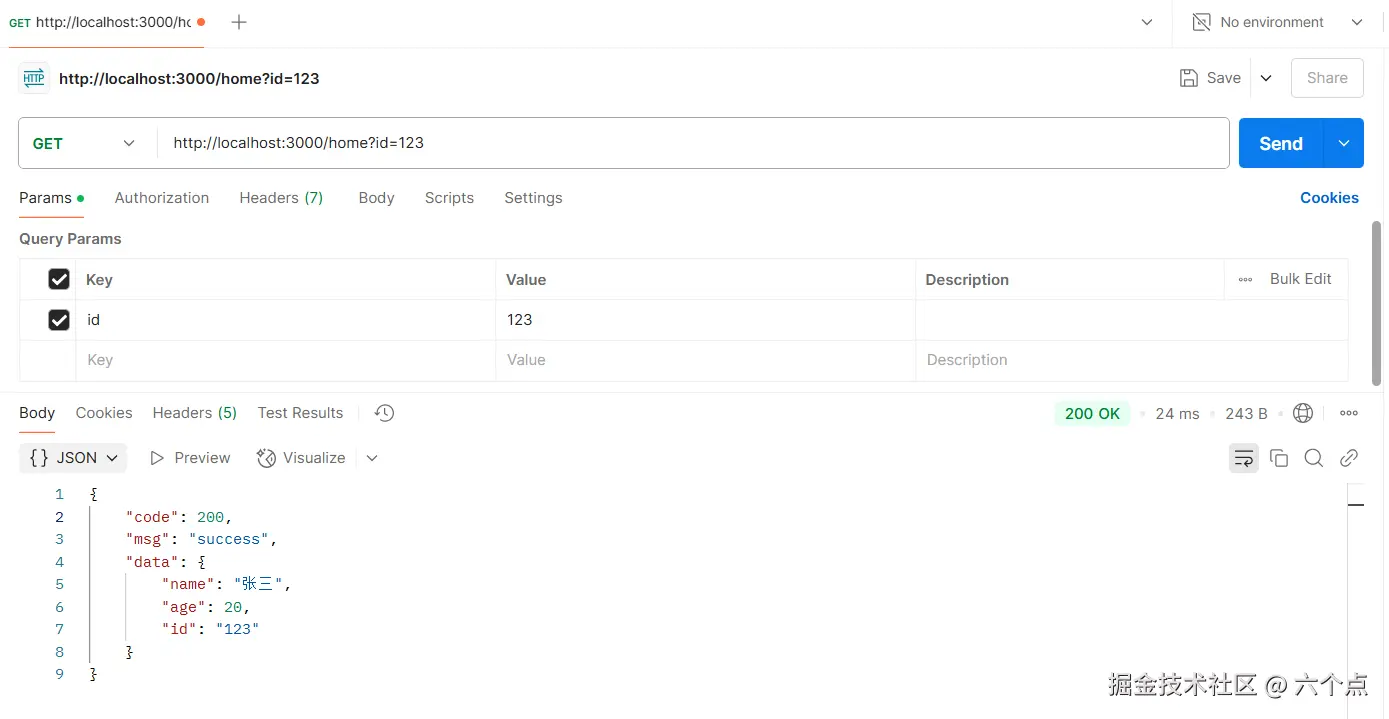The height and width of the screenshot is (719, 1389).
Task: Open the response Cookies tab
Action: (104, 413)
